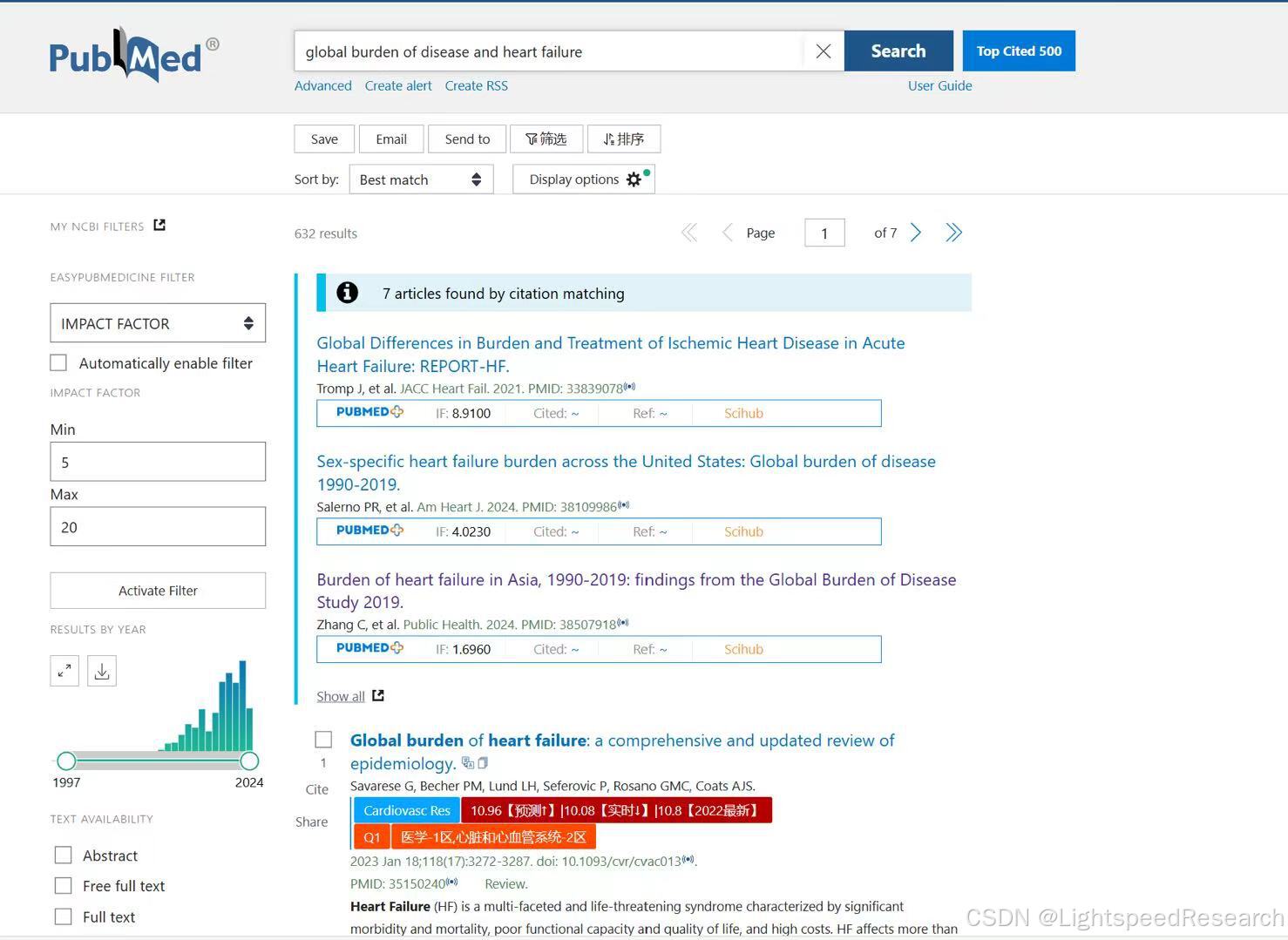Click the Cardiovasc Res journal tag
Image resolution: width=1288 pixels, height=940 pixels.
tap(407, 810)
